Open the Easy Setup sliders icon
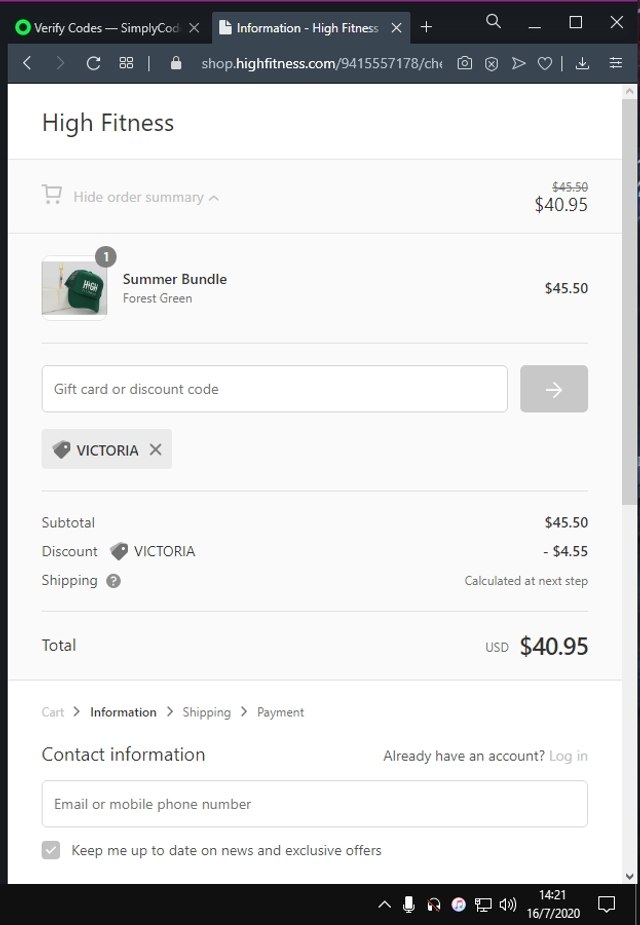Screen dimensions: 640x925 (x=616, y=63)
